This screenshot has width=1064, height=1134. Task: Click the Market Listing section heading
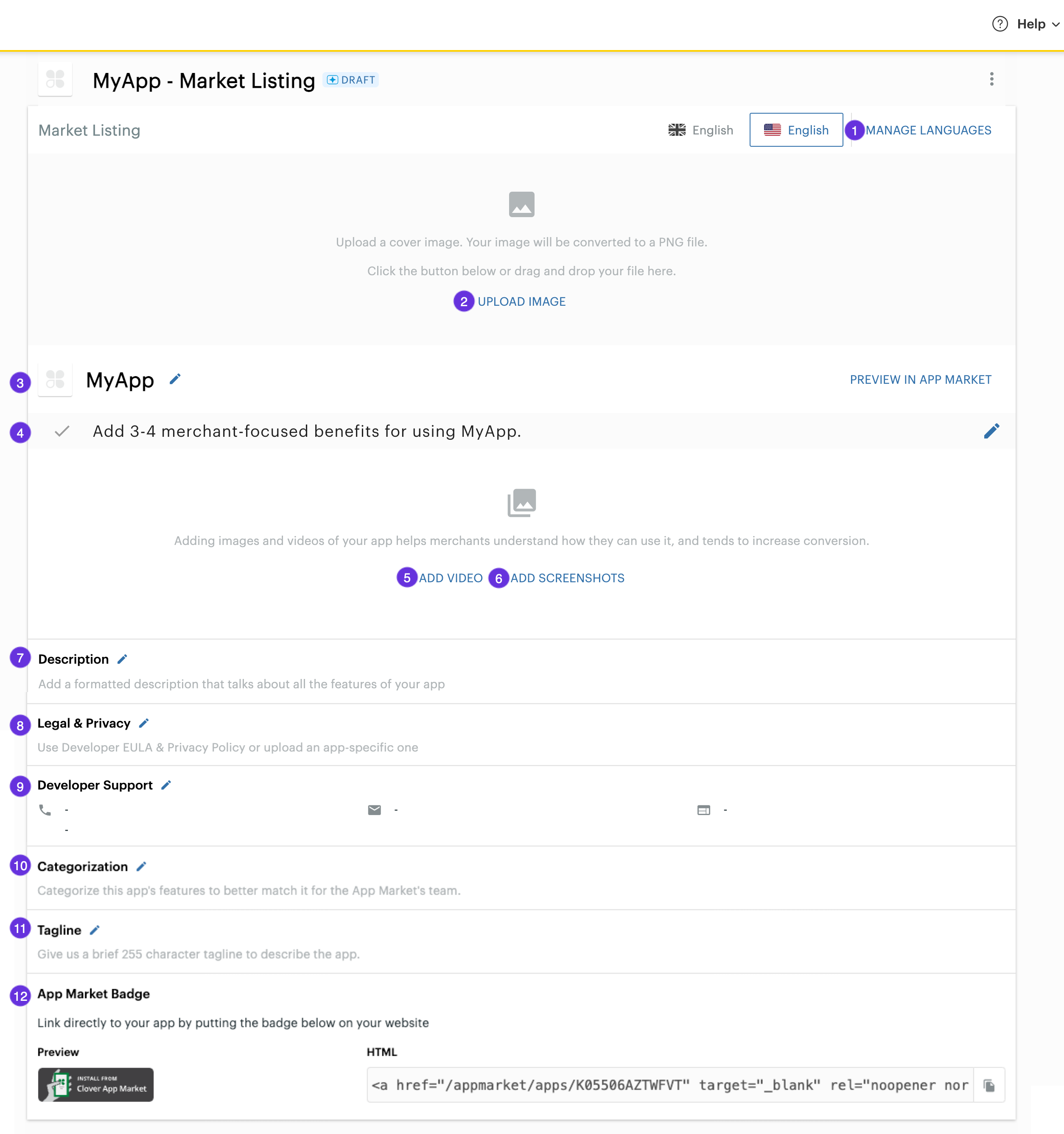(90, 130)
